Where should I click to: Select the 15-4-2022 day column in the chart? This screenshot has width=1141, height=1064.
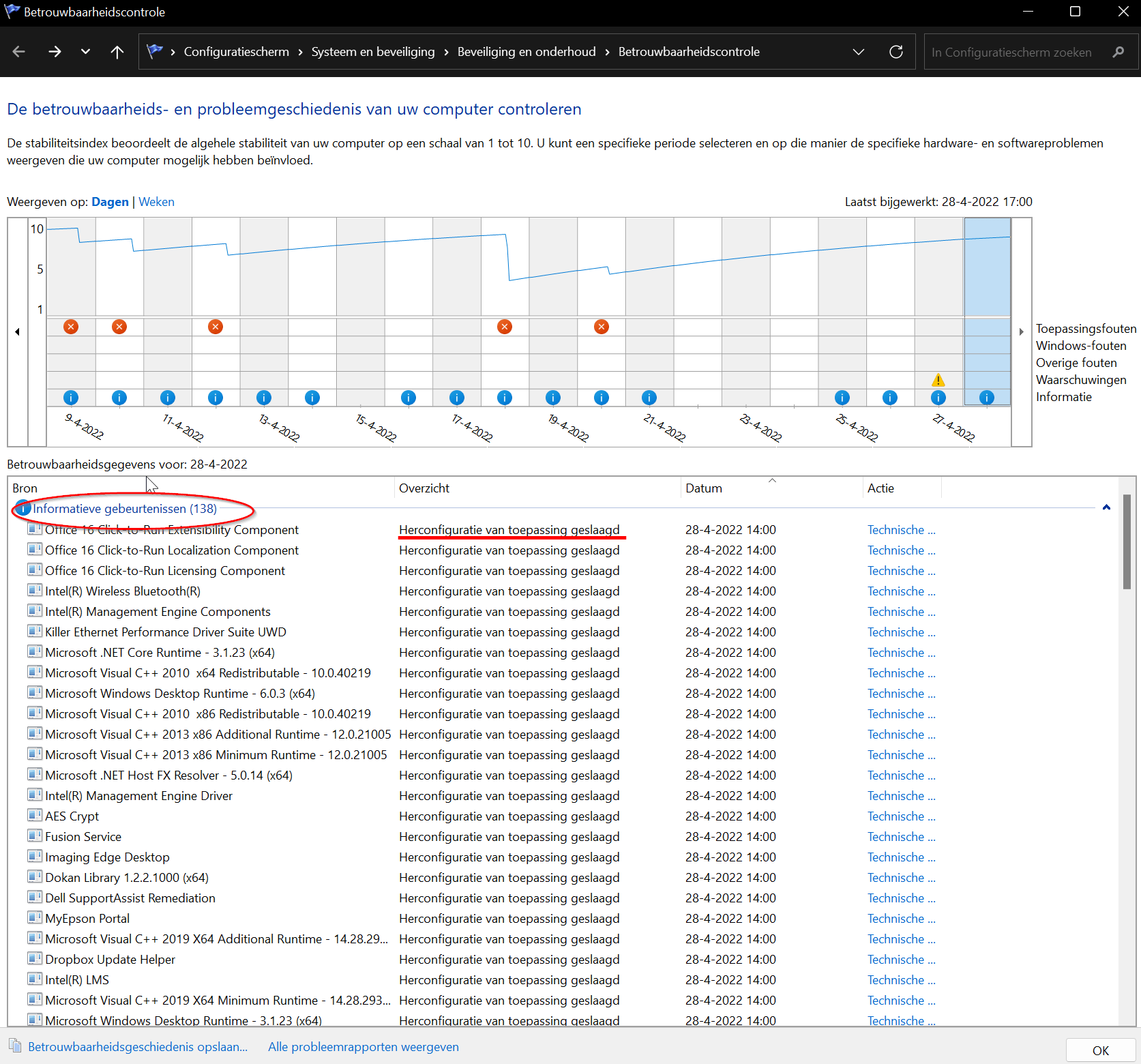(361, 311)
